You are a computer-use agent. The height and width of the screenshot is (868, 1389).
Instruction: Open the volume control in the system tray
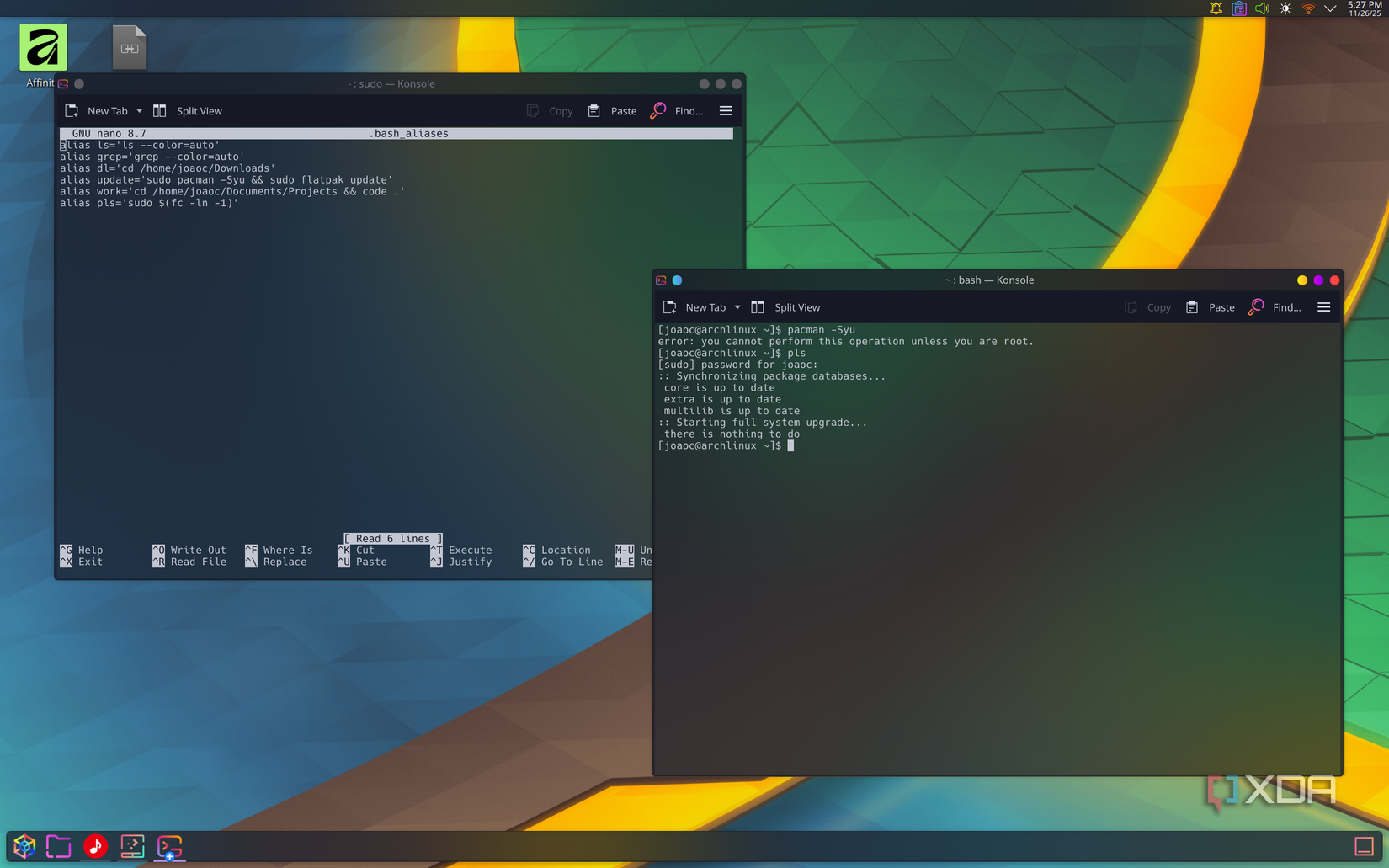1262,8
